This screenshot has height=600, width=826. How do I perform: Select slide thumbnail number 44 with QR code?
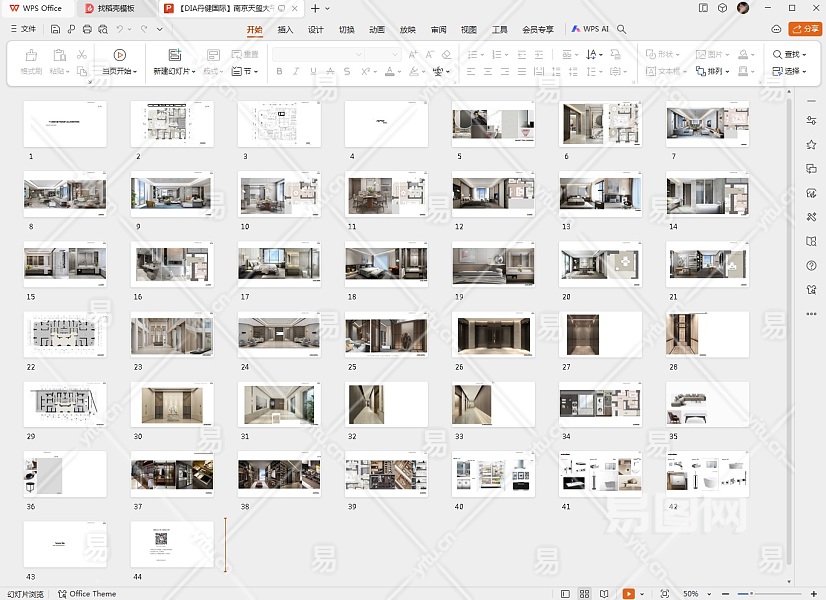point(172,544)
